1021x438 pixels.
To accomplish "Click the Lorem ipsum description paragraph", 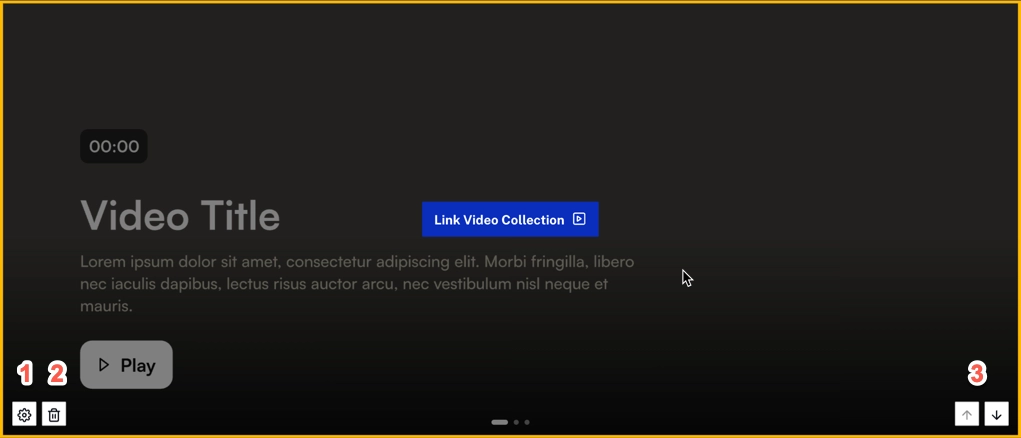I will pos(357,284).
